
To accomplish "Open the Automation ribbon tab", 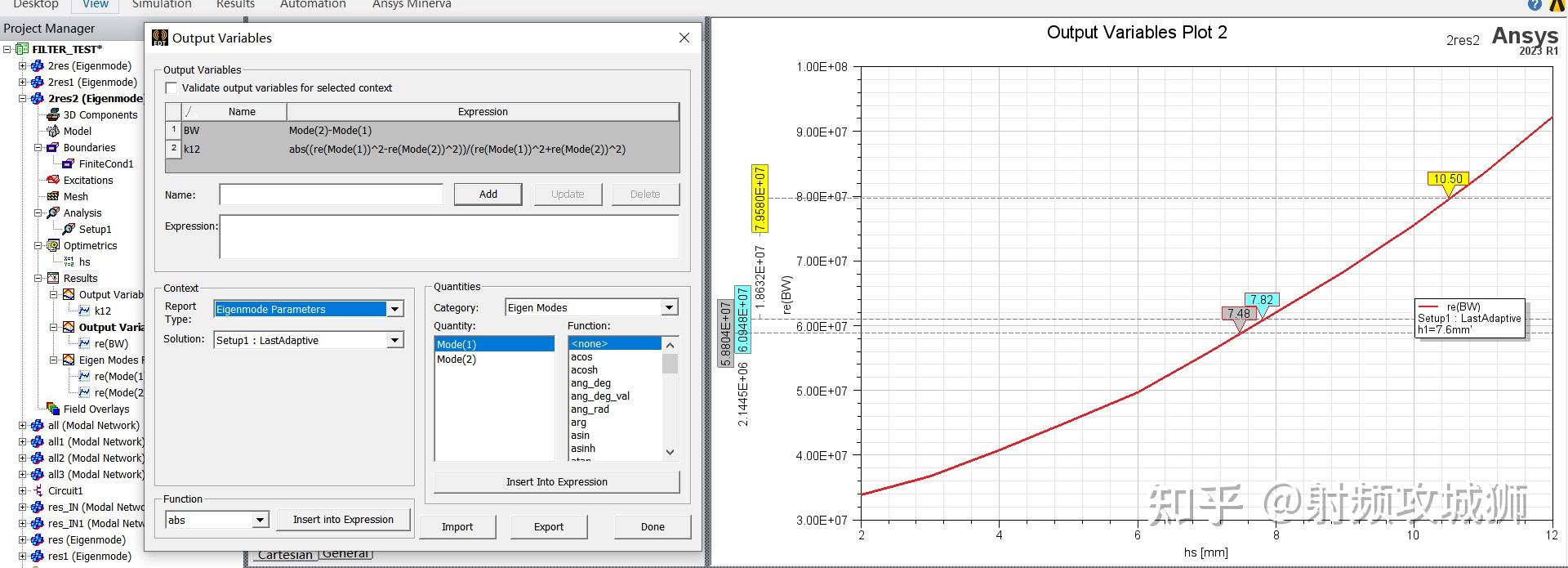I will tap(313, 4).
